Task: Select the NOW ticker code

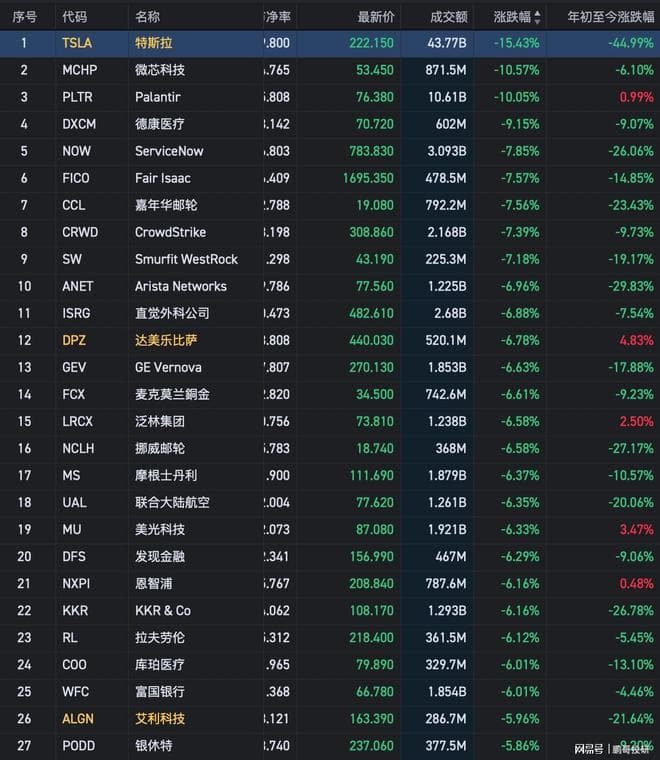Action: 76,151
